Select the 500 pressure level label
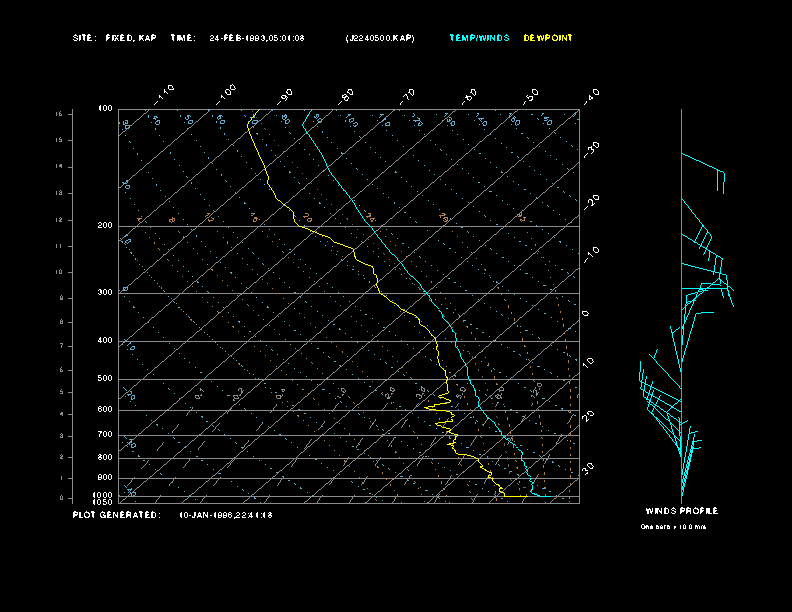 (105, 379)
